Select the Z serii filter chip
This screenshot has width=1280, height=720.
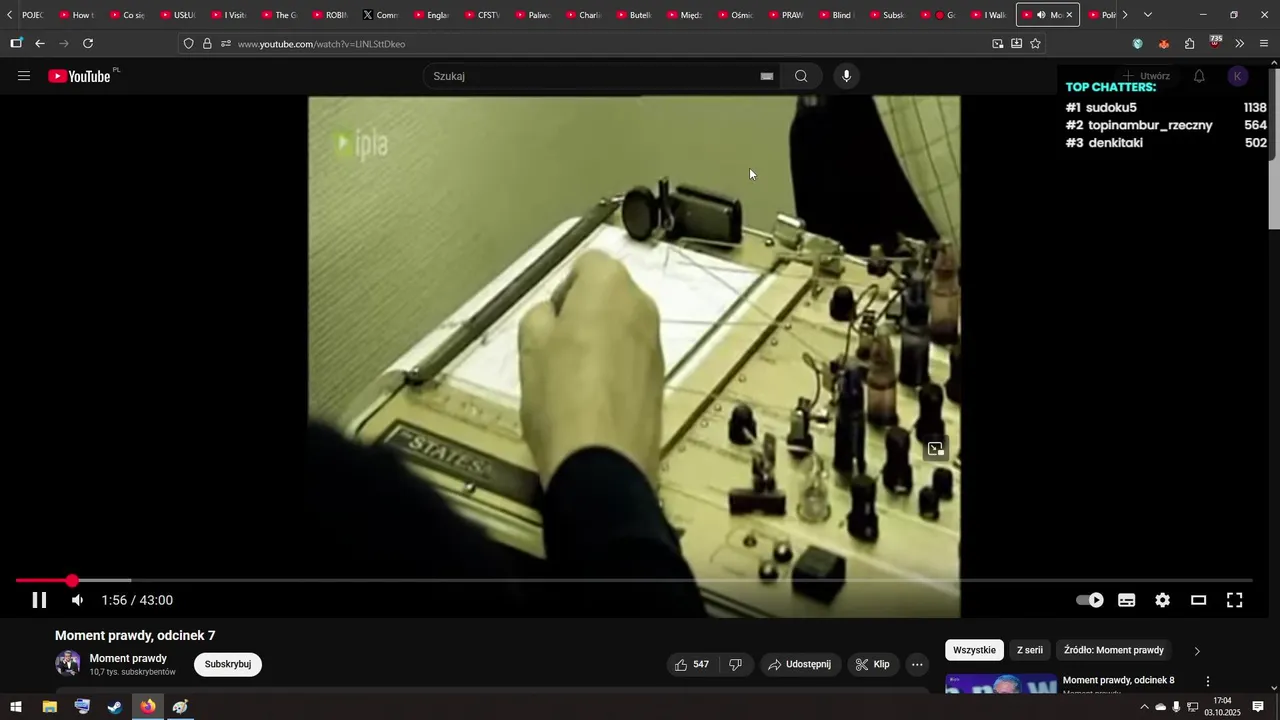[1030, 650]
